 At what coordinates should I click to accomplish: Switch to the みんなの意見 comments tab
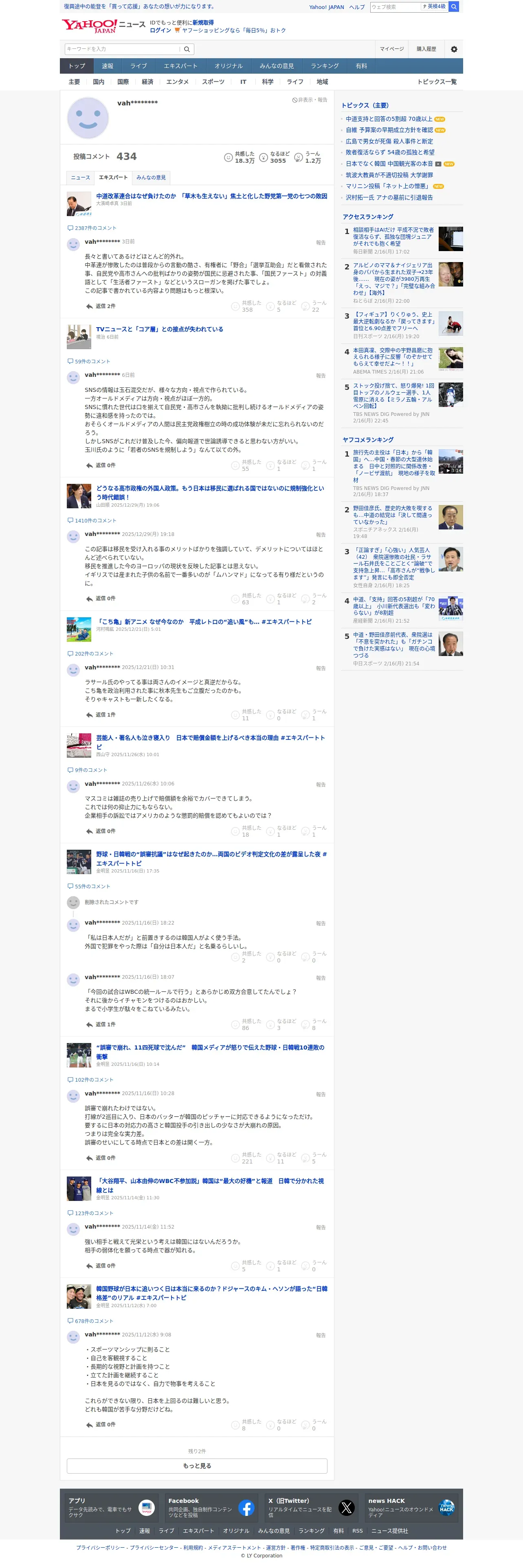coord(151,178)
